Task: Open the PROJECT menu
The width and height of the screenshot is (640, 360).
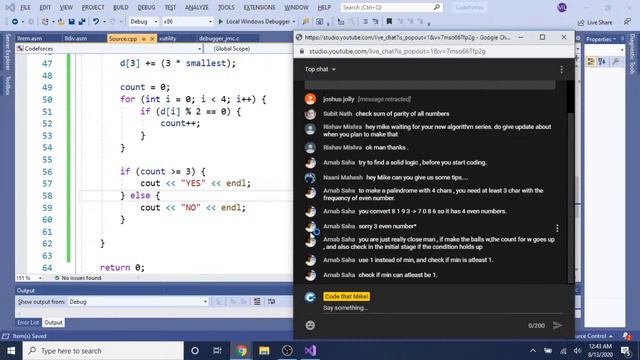Action: [93, 7]
